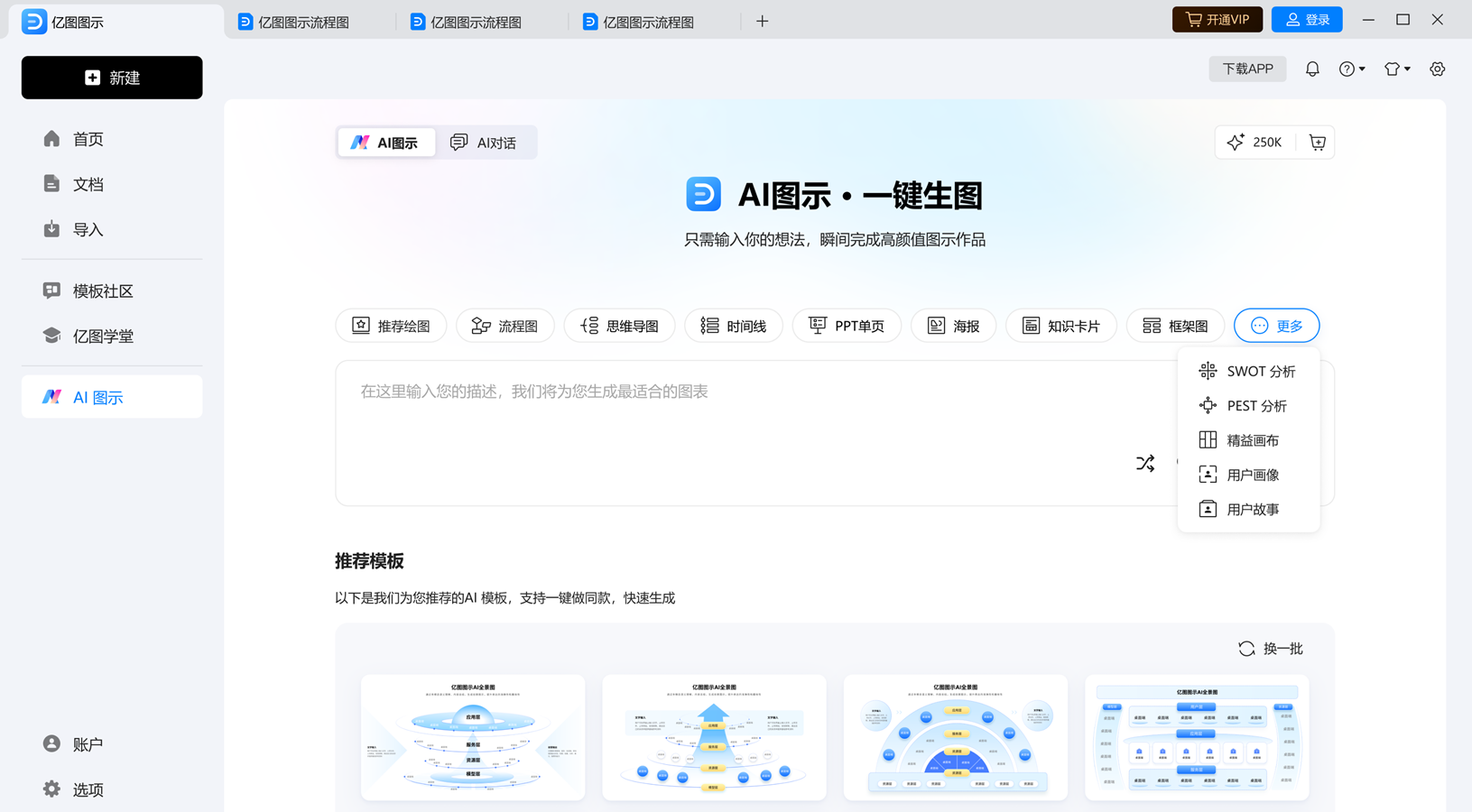The width and height of the screenshot is (1472, 812).
Task: Switch to AI对话 mode
Action: click(x=485, y=142)
